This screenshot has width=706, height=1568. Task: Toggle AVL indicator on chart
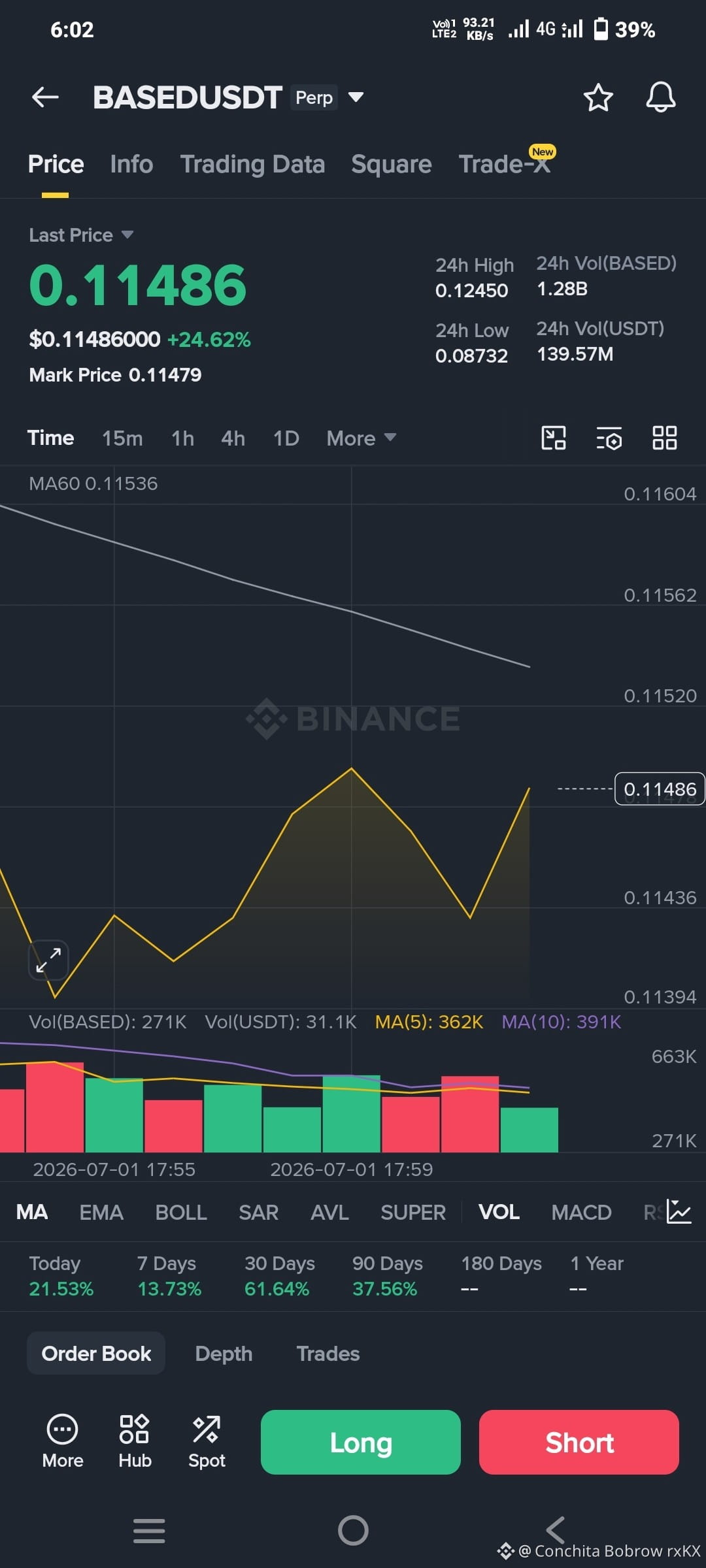click(x=329, y=1212)
